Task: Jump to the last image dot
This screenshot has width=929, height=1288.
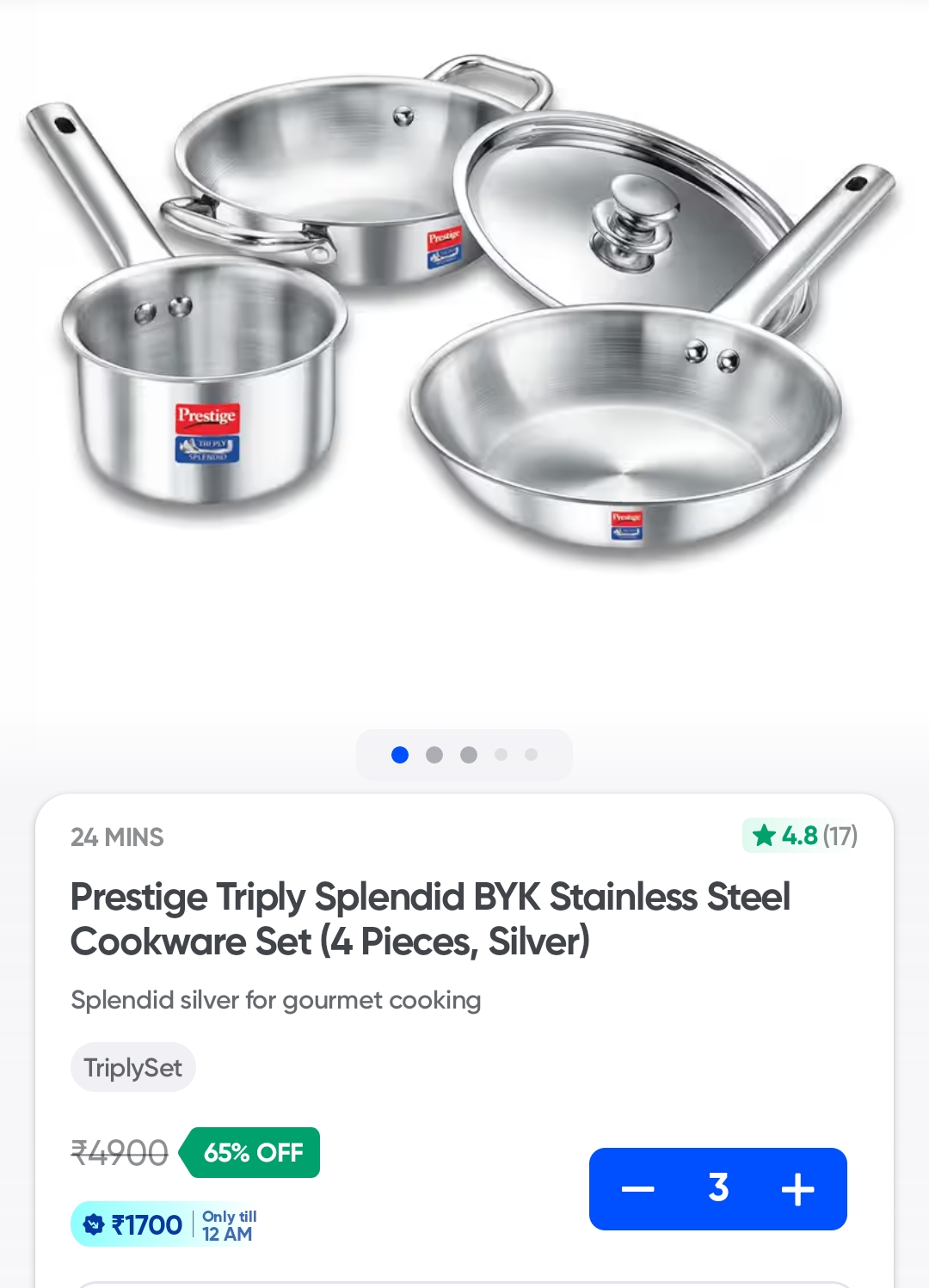Action: pyautogui.click(x=532, y=755)
